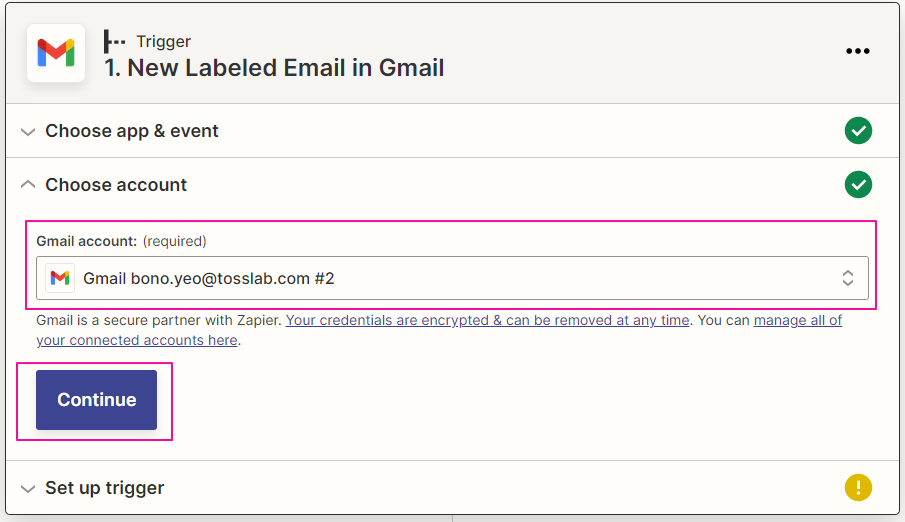The width and height of the screenshot is (905, 522).
Task: Expand the Set up trigger chevron
Action: [x=28, y=489]
